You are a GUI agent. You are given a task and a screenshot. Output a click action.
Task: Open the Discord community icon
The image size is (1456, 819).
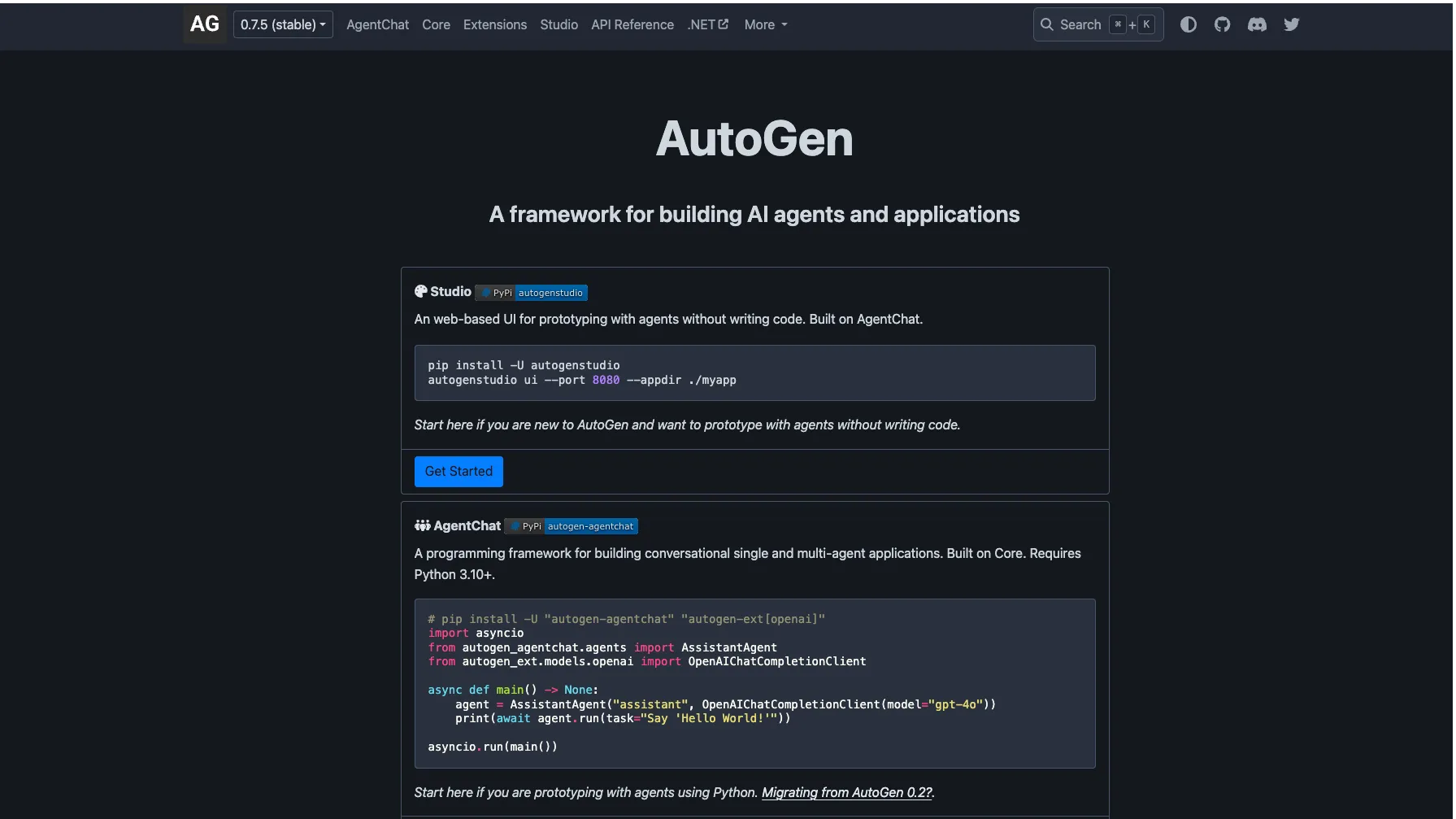[x=1257, y=24]
